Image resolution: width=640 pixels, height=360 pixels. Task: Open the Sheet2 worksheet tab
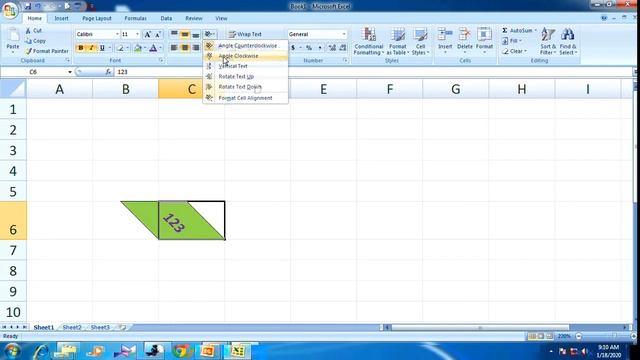point(72,327)
